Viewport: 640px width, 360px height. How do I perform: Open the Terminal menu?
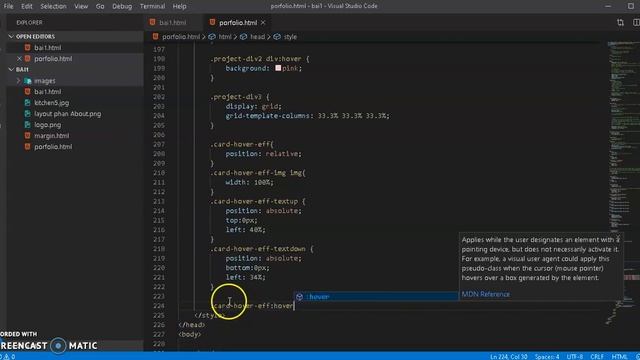pyautogui.click(x=152, y=6)
